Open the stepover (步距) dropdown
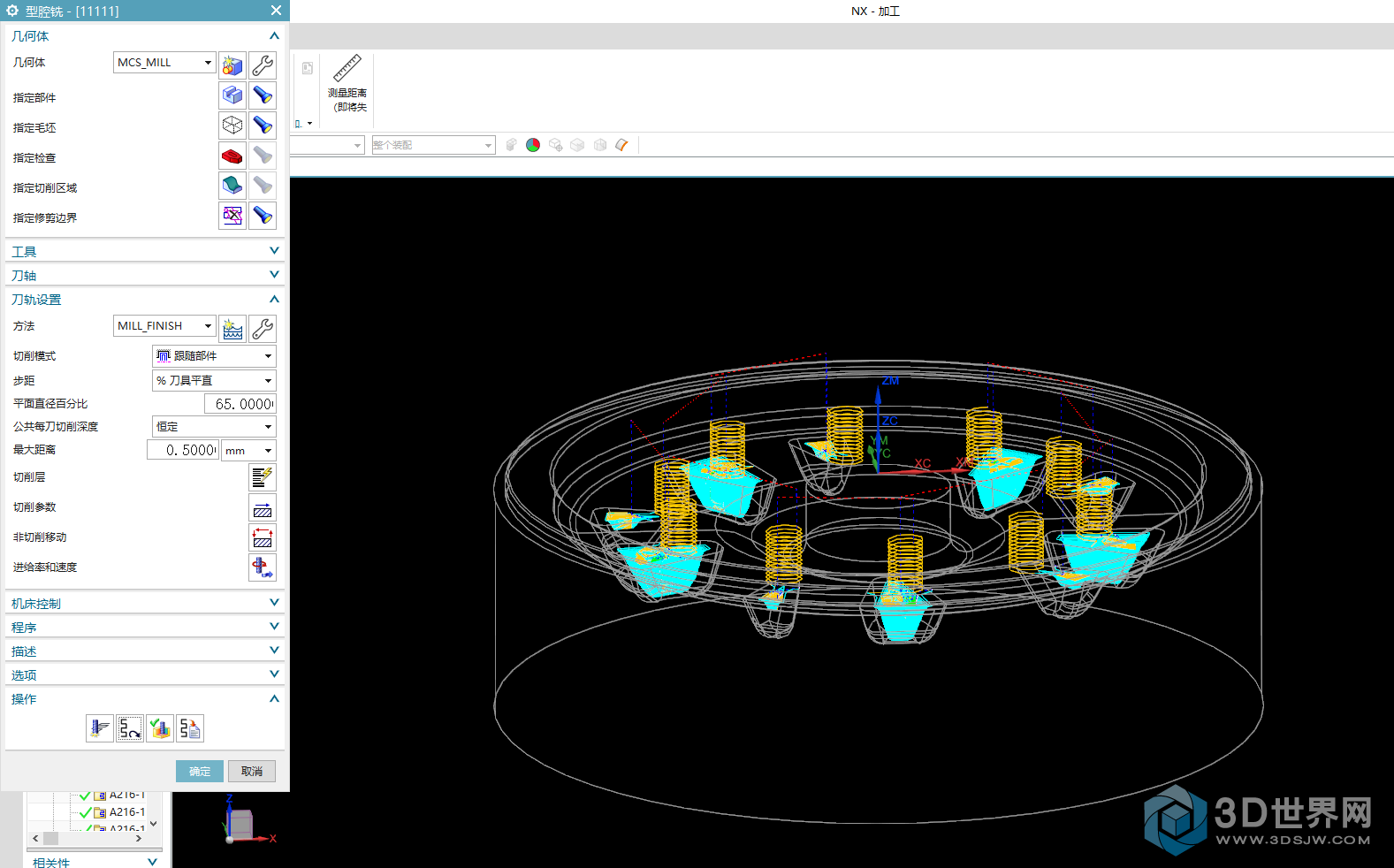 (x=214, y=381)
